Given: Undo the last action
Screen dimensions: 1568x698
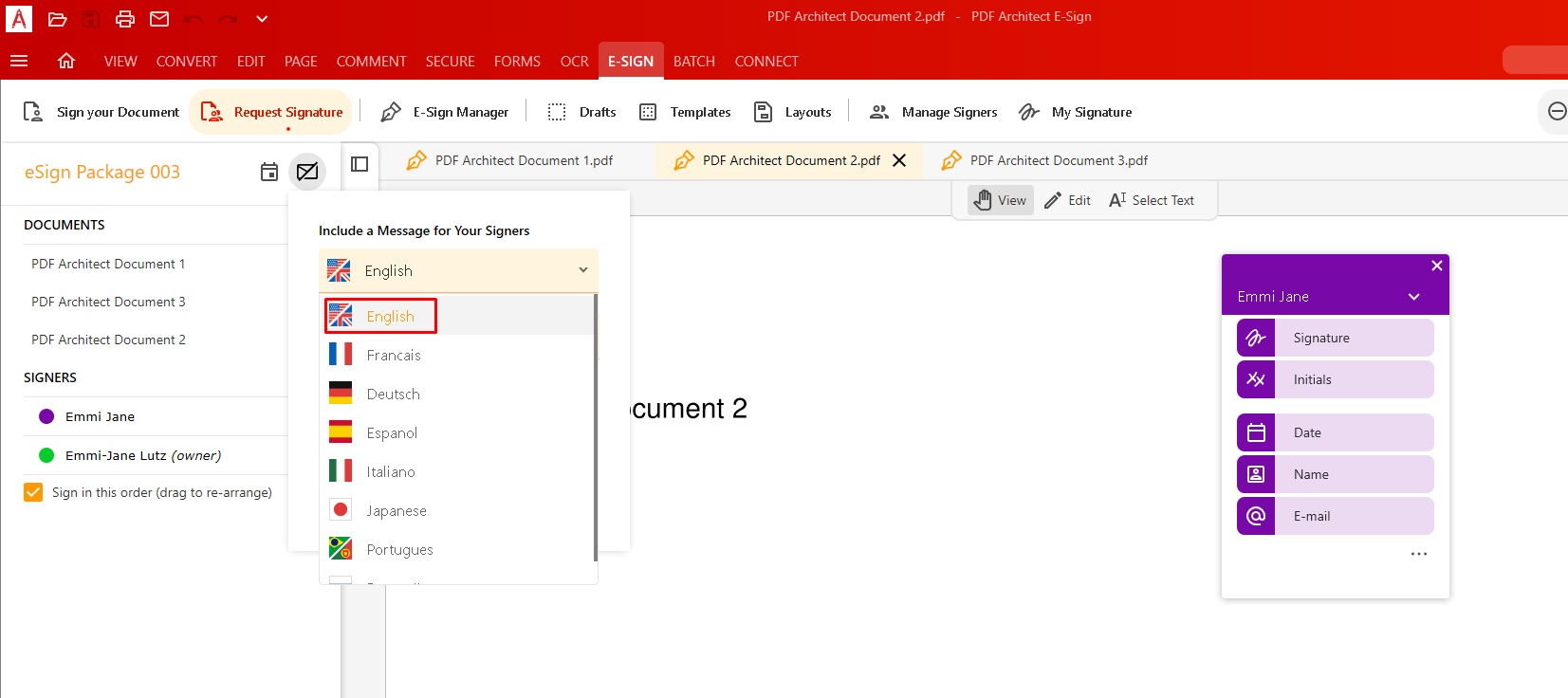Looking at the screenshot, I should 194,19.
